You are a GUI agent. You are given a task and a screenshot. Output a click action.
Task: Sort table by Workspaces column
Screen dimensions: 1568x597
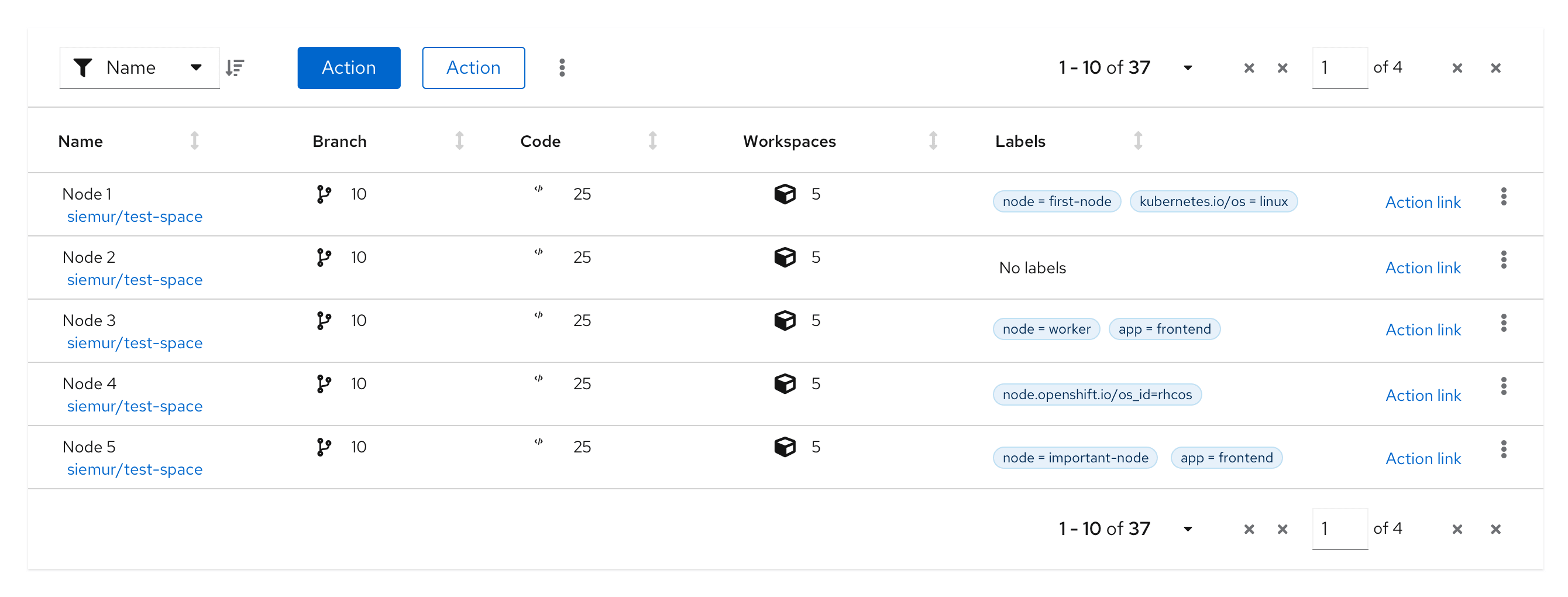pos(933,140)
